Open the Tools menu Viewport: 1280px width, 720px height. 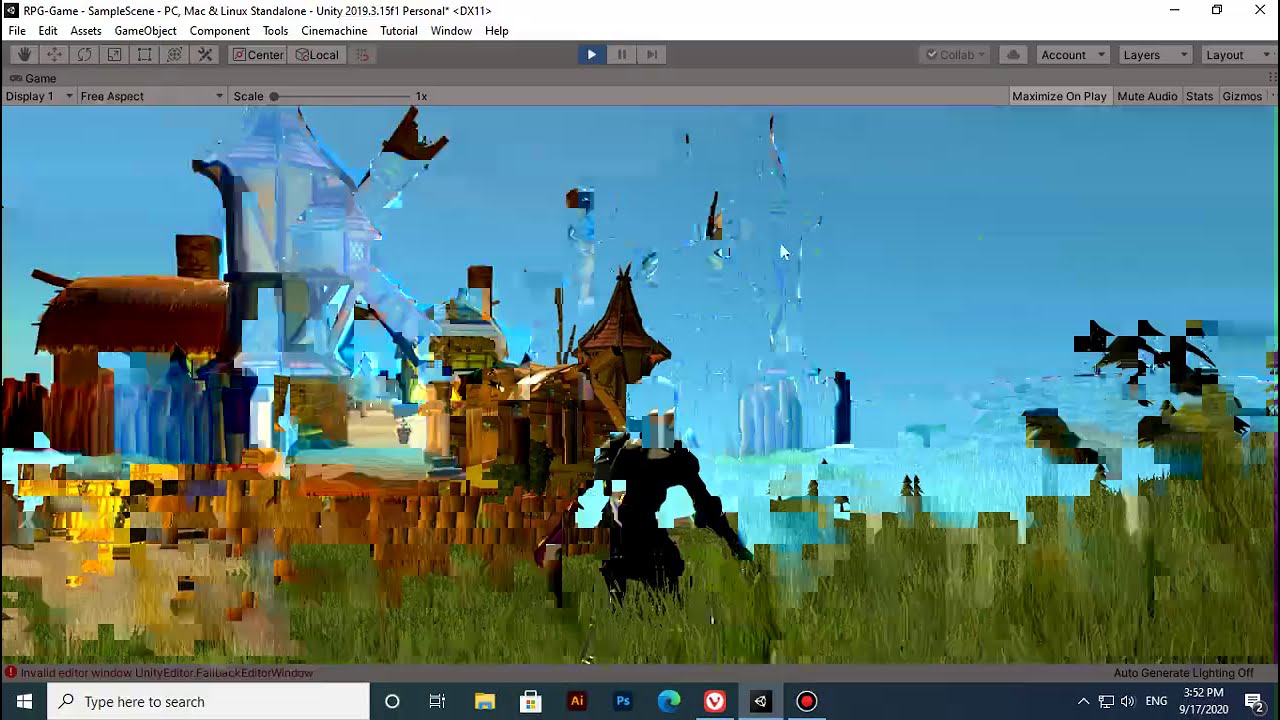(x=275, y=31)
